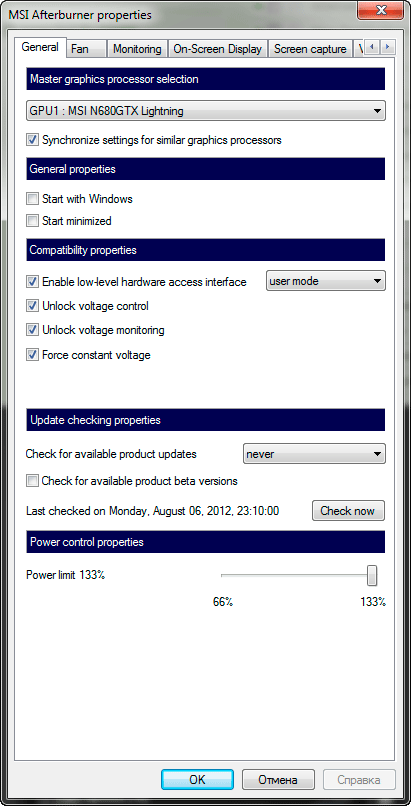Click the Отмена cancel button
411x806 pixels.
pos(277,780)
